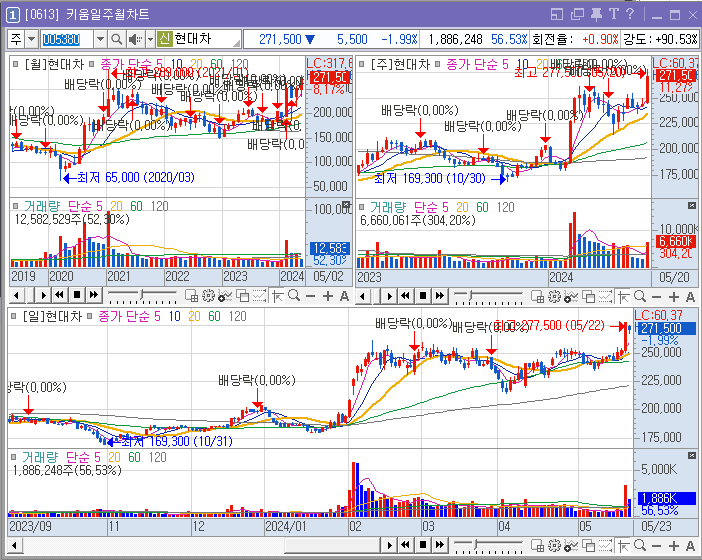The height and width of the screenshot is (560, 702).
Task: Click overlap-windows icon in monthly chart toolbar
Action: click(242, 296)
